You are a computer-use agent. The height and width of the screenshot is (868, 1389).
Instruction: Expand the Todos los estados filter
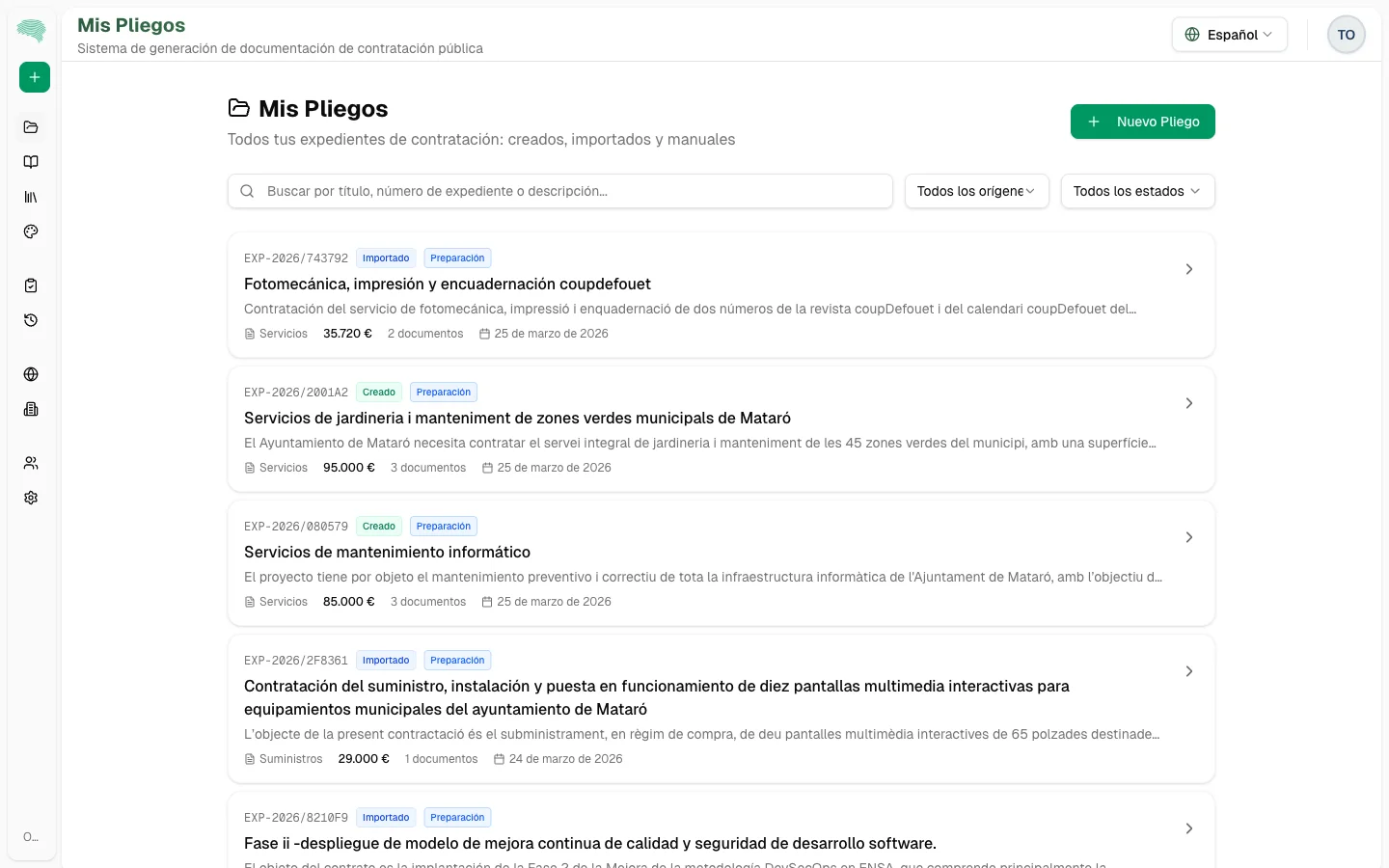tap(1137, 191)
